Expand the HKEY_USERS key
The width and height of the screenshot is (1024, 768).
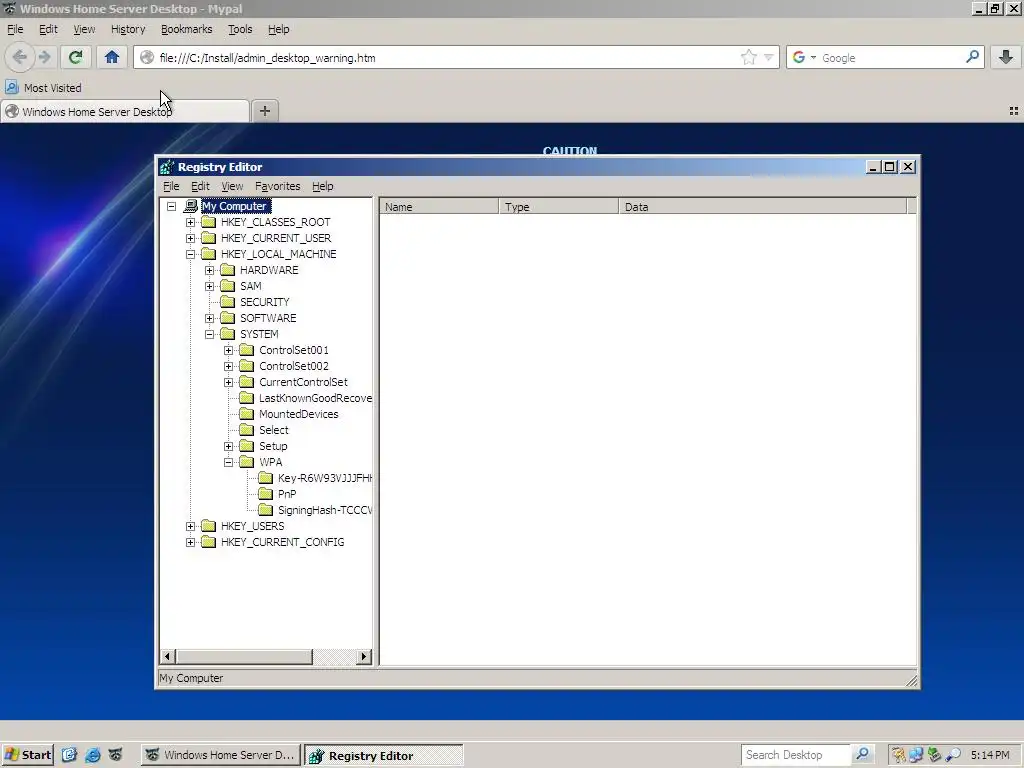point(190,526)
